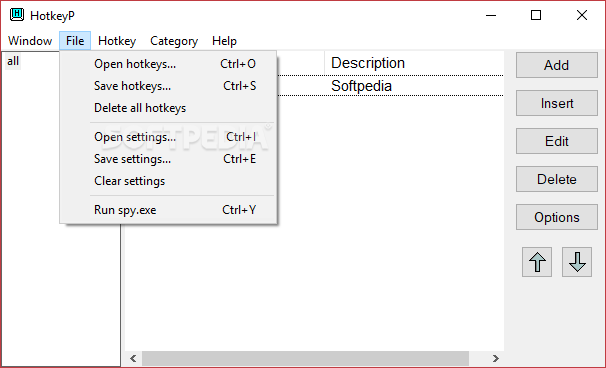Move hotkey down with the down arrow
Viewport: 606px width, 368px height.
click(x=577, y=262)
